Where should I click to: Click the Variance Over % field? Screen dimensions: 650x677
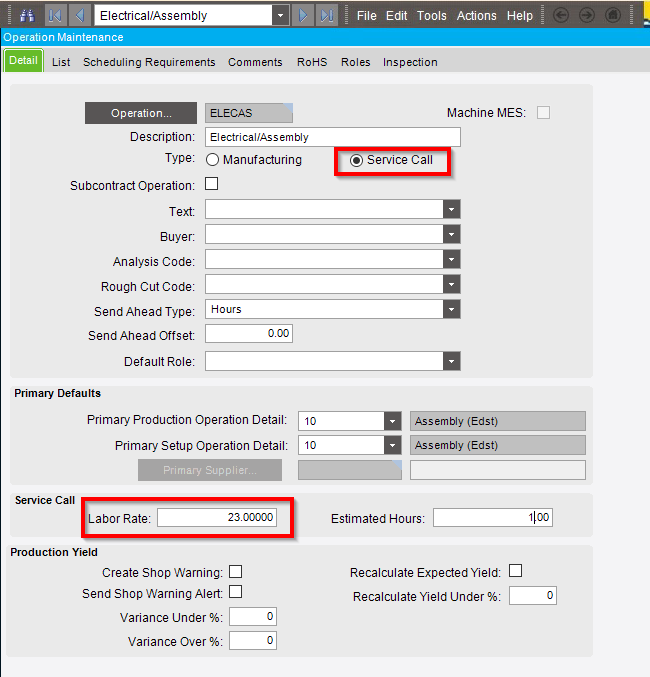coord(253,641)
